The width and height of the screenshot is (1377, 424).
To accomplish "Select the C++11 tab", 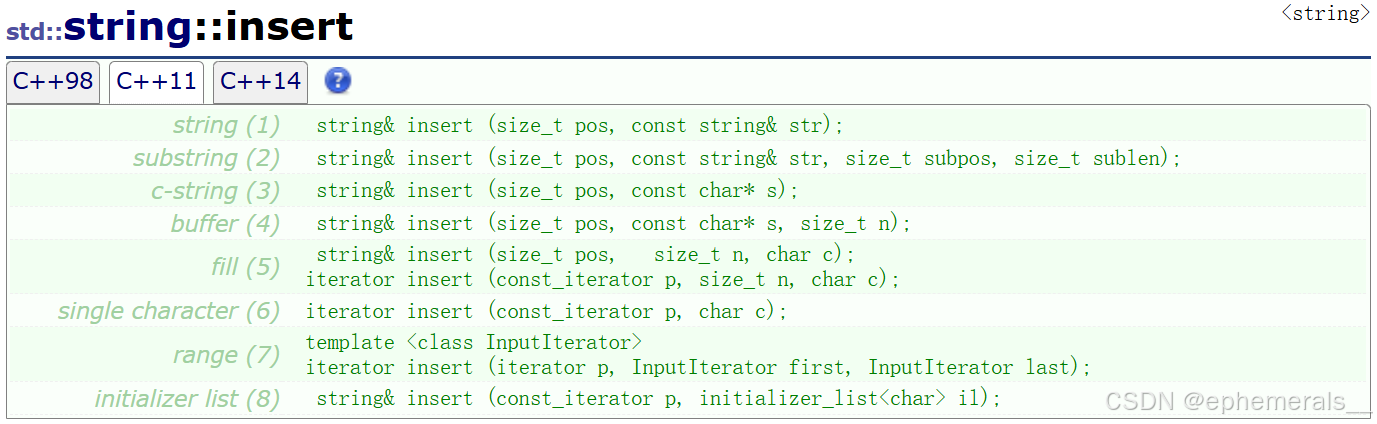I will coord(156,82).
